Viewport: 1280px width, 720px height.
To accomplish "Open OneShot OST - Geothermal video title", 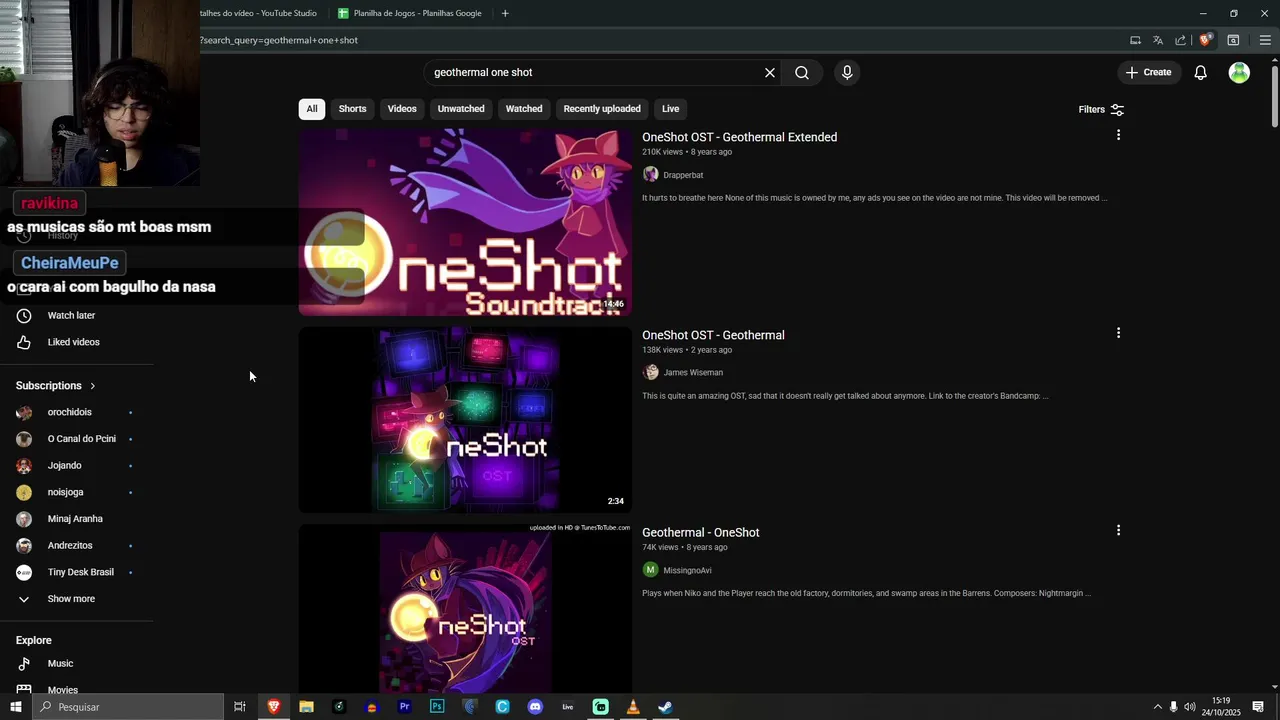I will click(713, 335).
